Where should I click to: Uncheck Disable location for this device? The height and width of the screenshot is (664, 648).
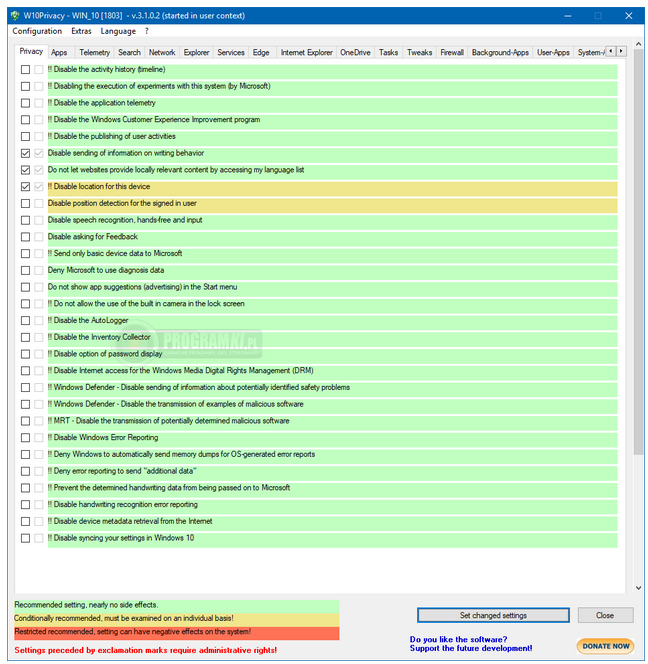point(25,187)
